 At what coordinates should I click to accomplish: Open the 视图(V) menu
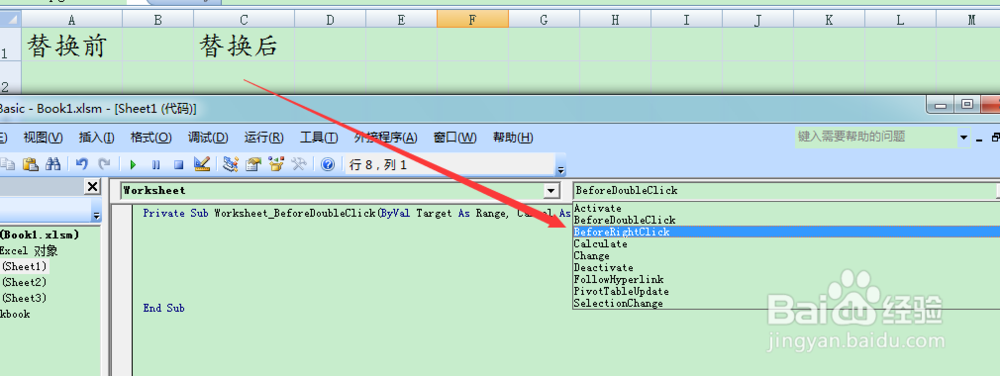(x=43, y=138)
